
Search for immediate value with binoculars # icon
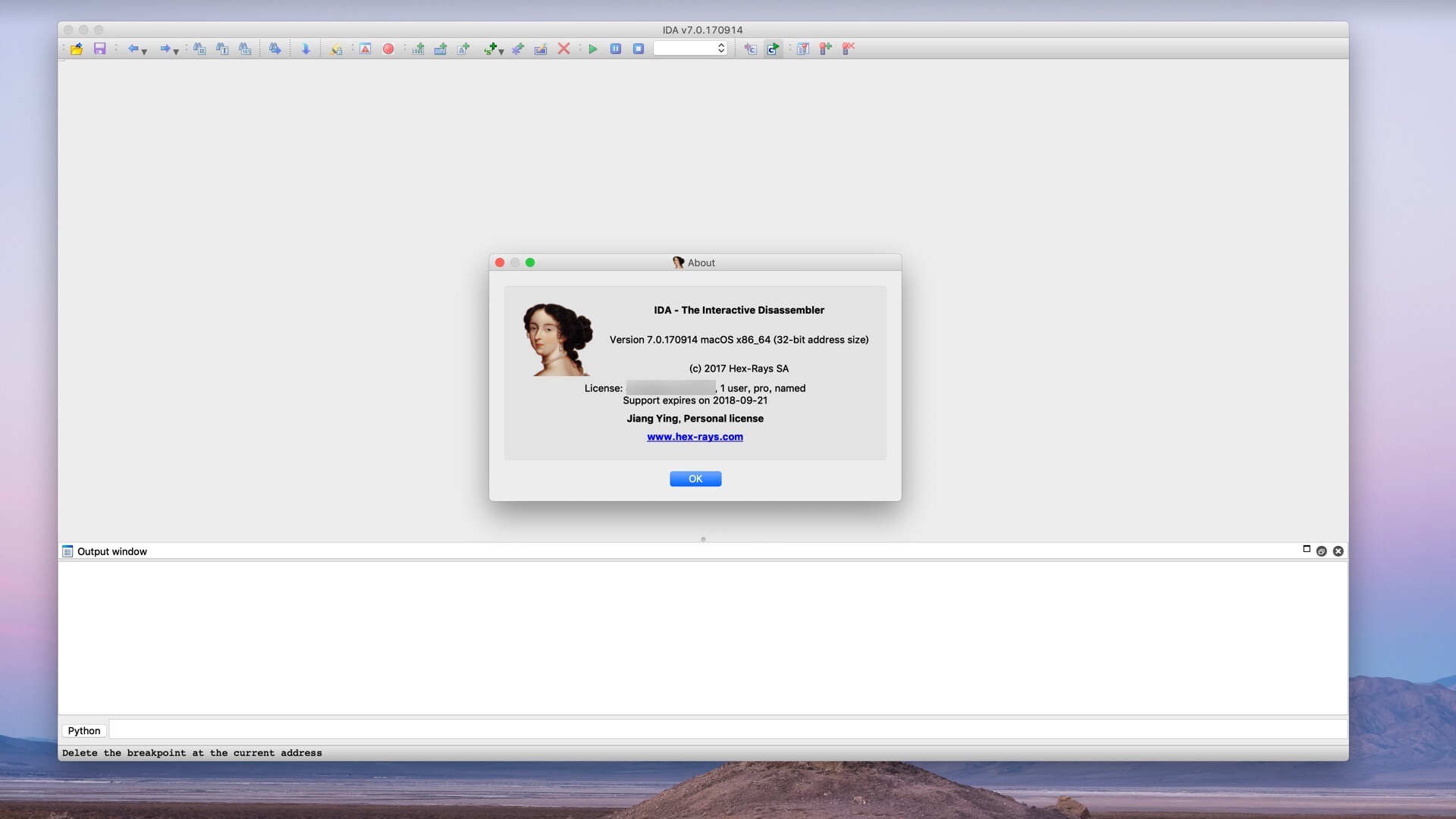[199, 49]
